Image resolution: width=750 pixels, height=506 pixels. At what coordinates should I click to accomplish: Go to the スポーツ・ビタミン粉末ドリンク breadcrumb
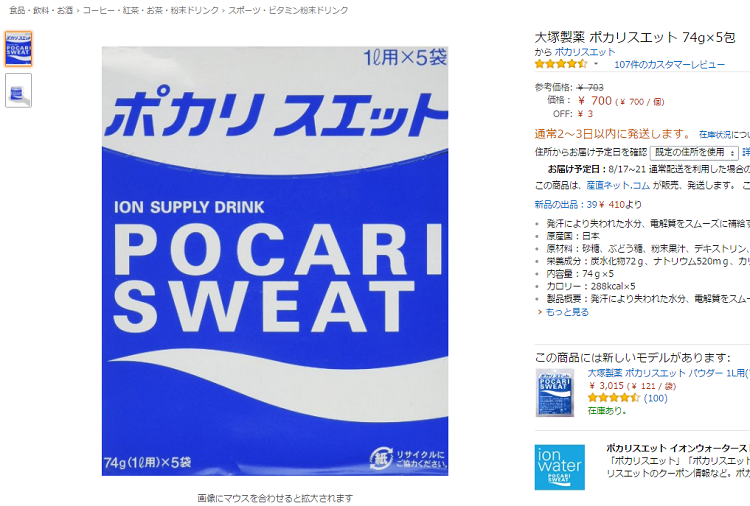tap(288, 10)
